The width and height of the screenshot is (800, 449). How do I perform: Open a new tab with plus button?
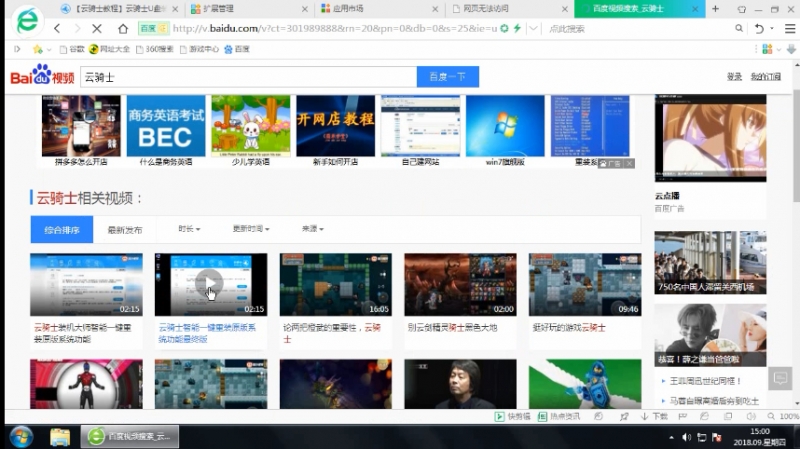715,9
